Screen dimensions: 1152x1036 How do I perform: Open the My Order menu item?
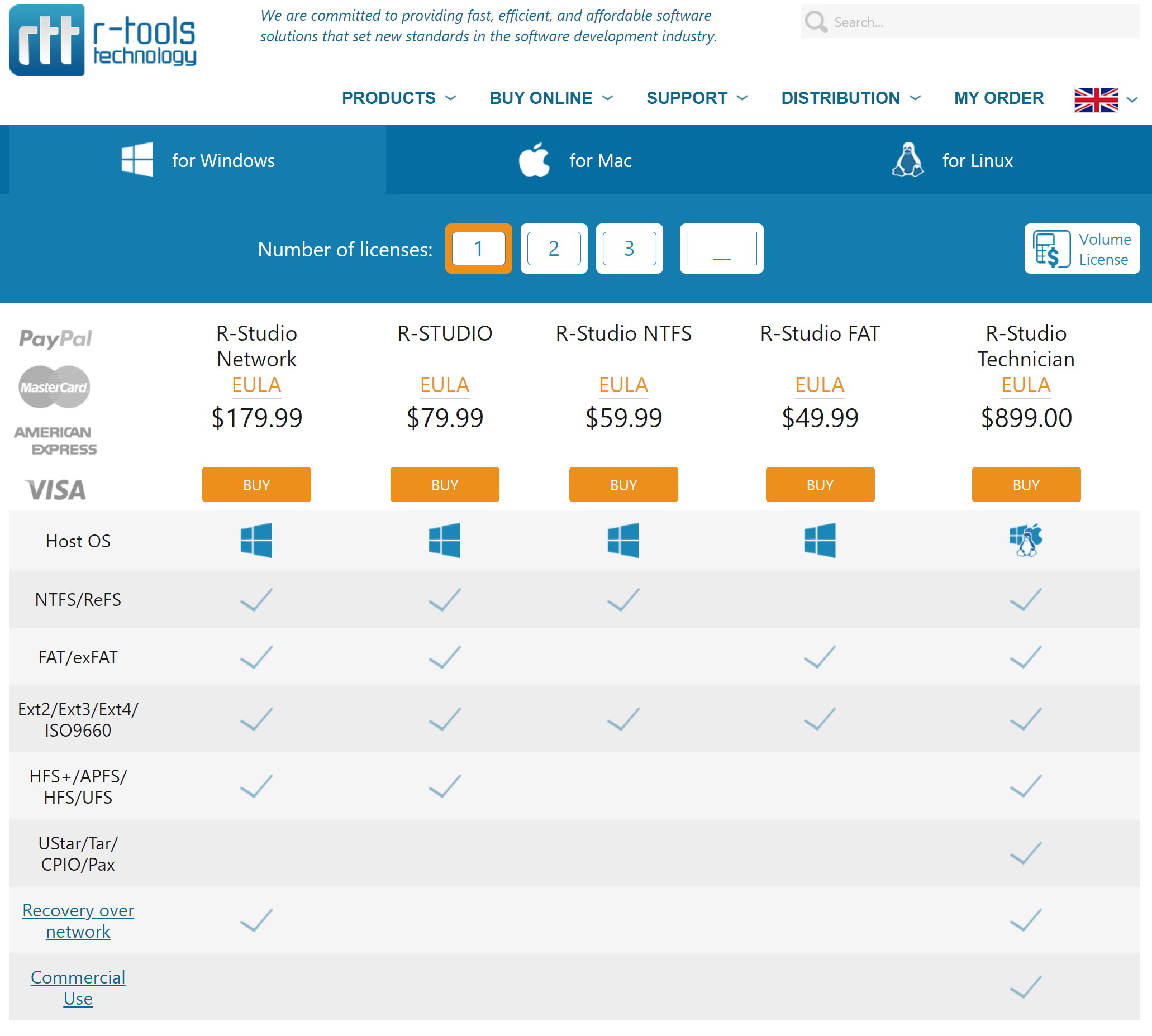click(x=998, y=98)
